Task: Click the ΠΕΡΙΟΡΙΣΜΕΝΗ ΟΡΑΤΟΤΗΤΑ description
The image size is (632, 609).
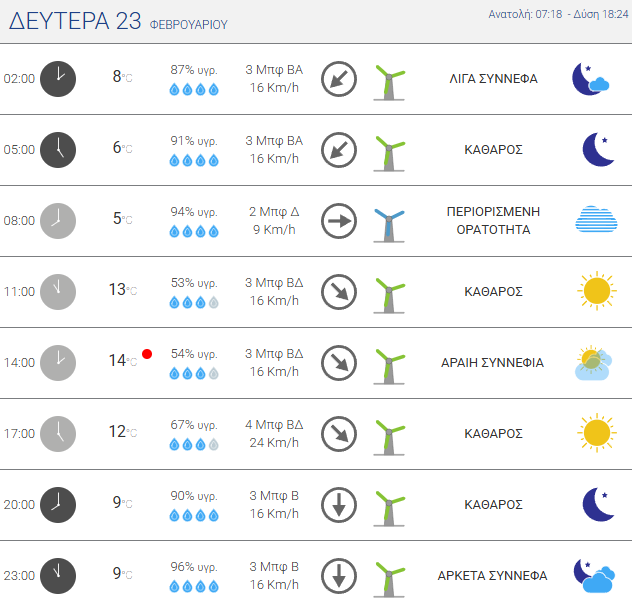Action: tap(494, 221)
